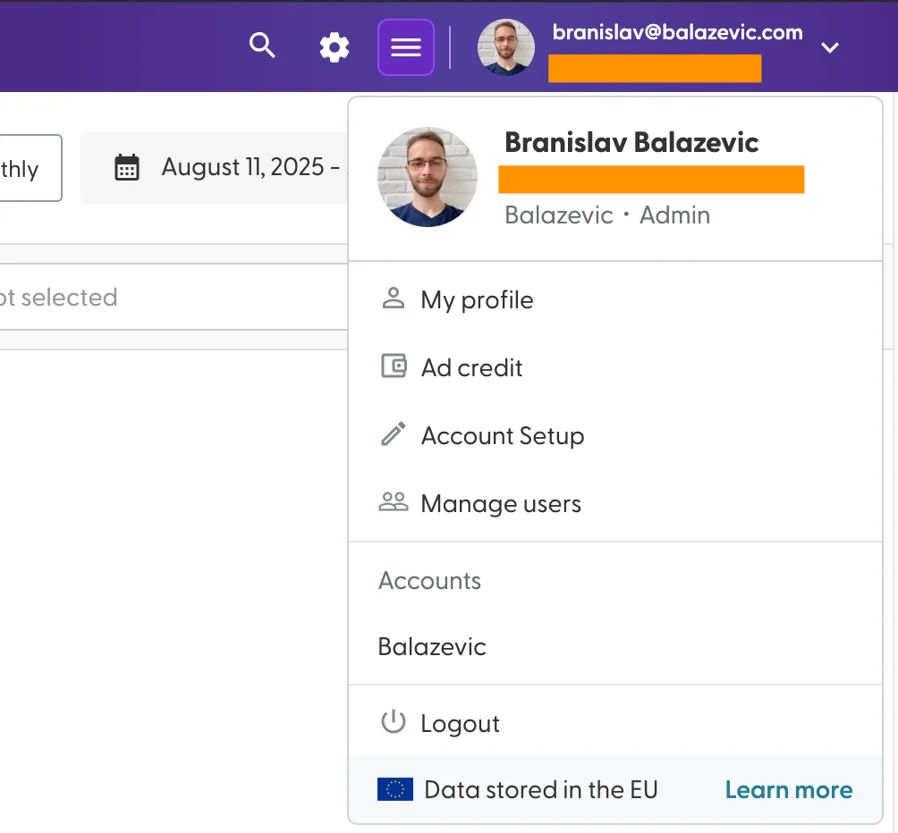Screen dimensions: 898x833
Task: Click Logout in the account menu
Action: pyautogui.click(x=615, y=723)
